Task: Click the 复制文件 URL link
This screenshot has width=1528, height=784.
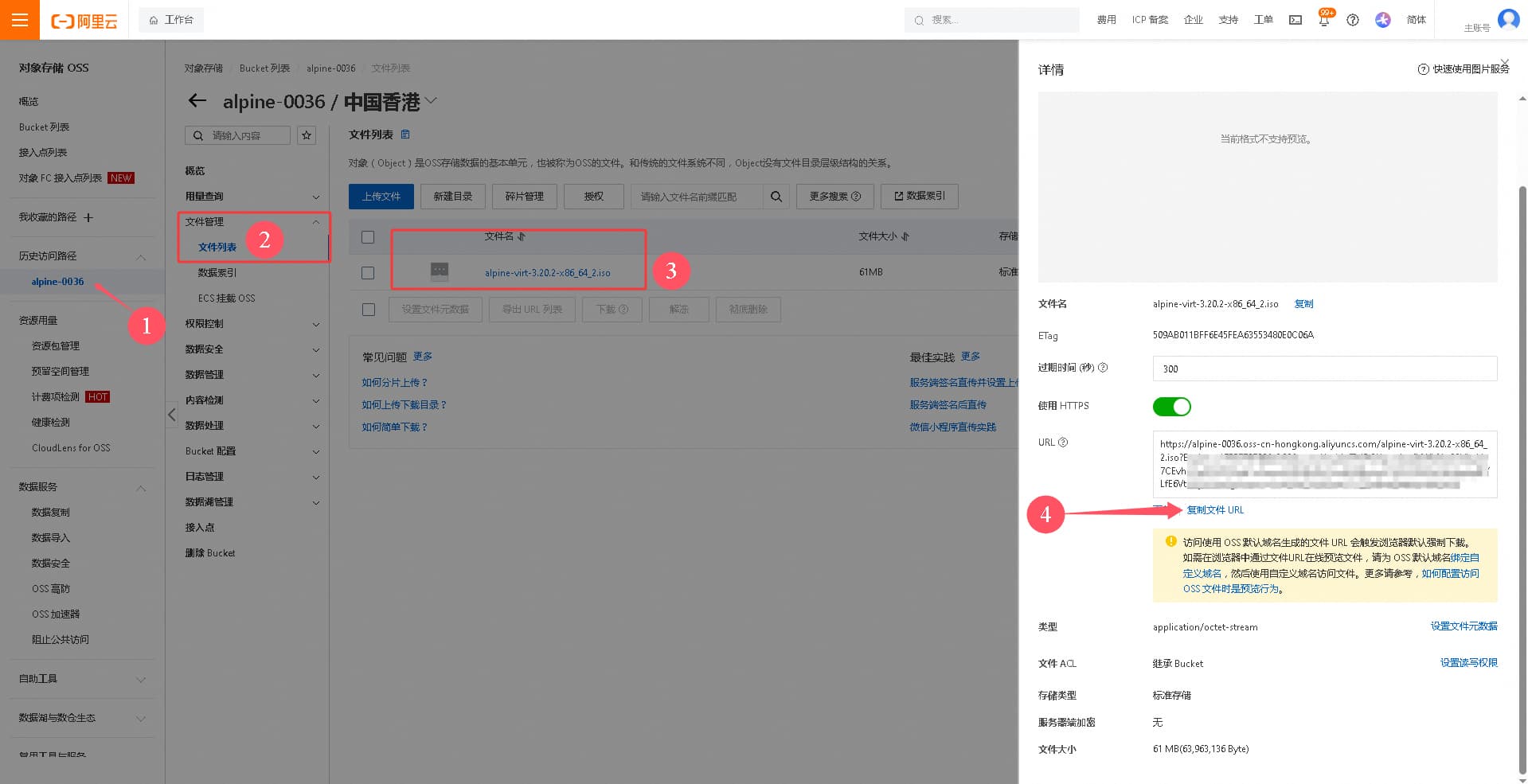Action: click(x=1215, y=510)
